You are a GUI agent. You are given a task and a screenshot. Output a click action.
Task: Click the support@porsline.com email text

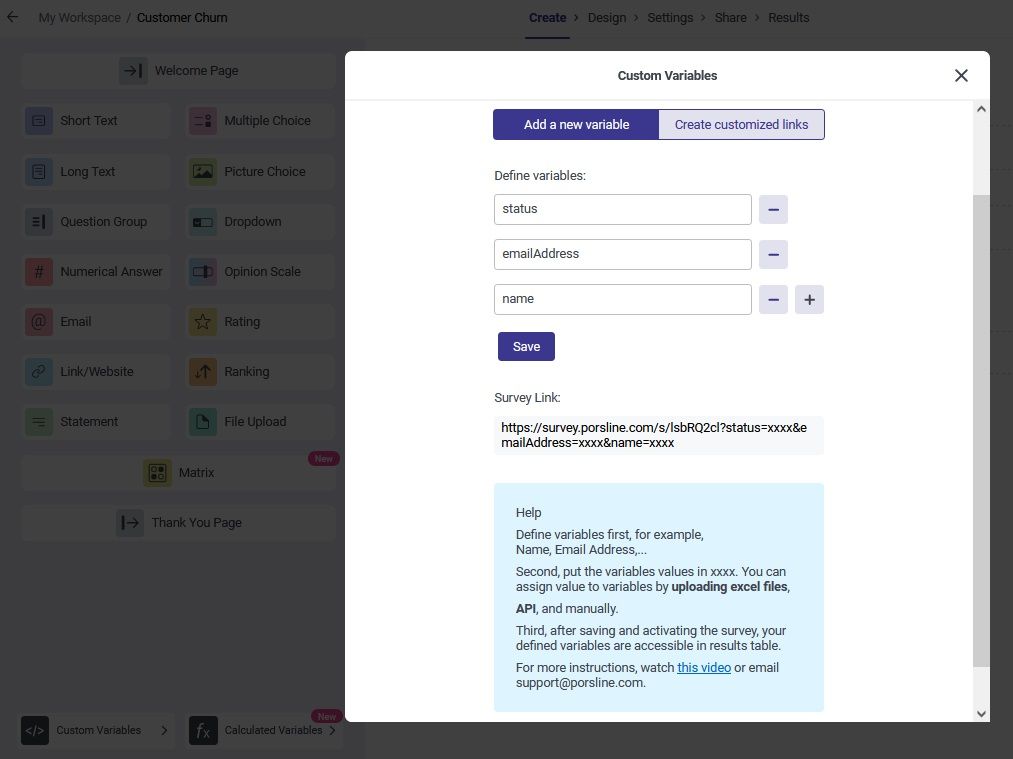pyautogui.click(x=580, y=683)
